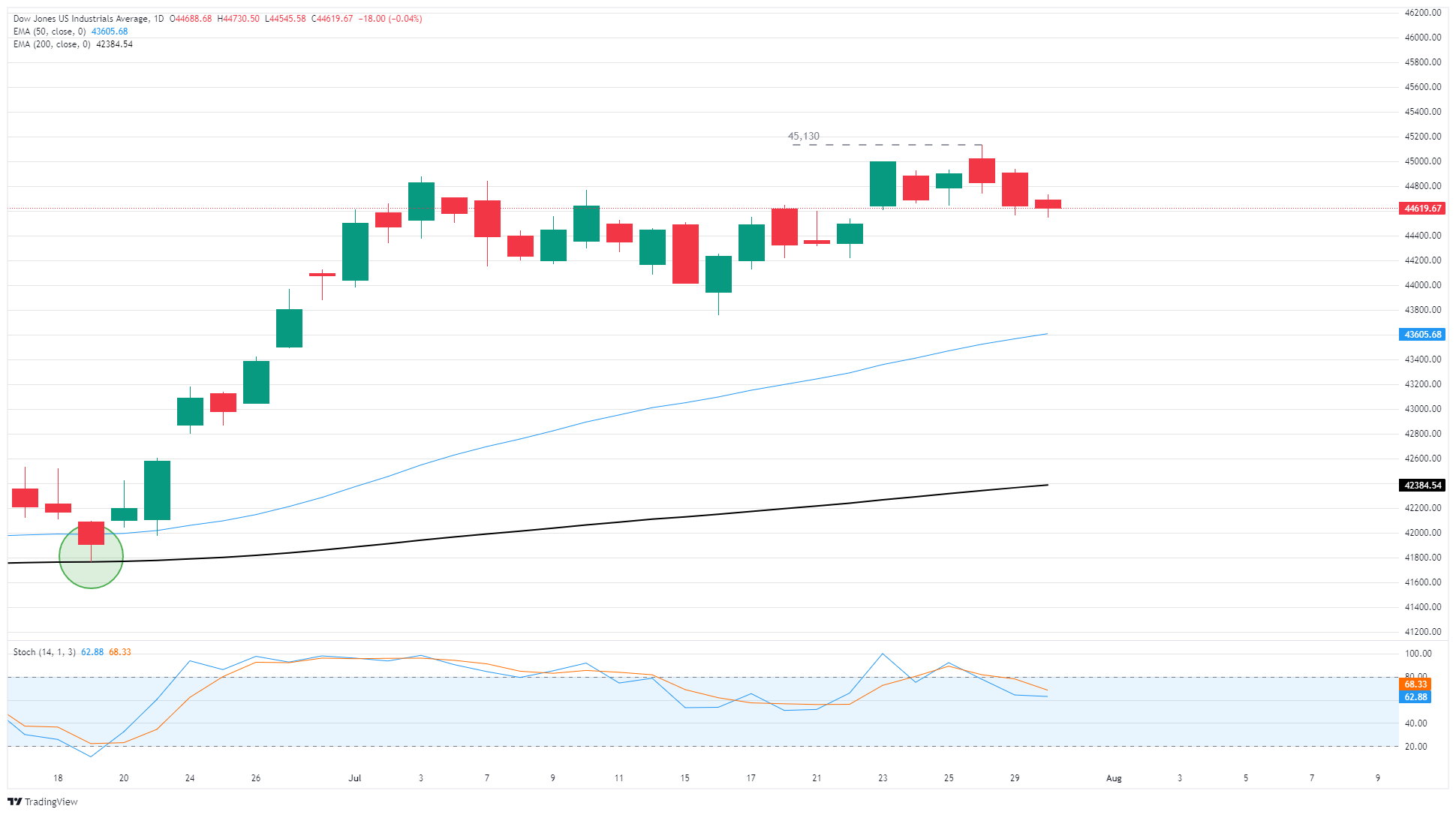
Task: Click the 41200.00 price axis label
Action: [x=1423, y=632]
